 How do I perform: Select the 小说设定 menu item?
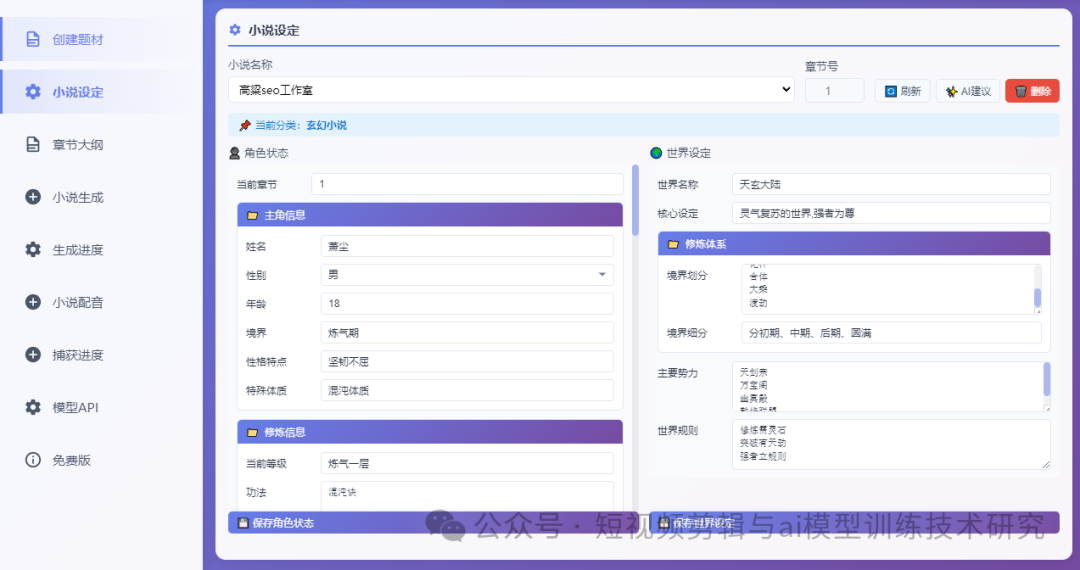102,92
